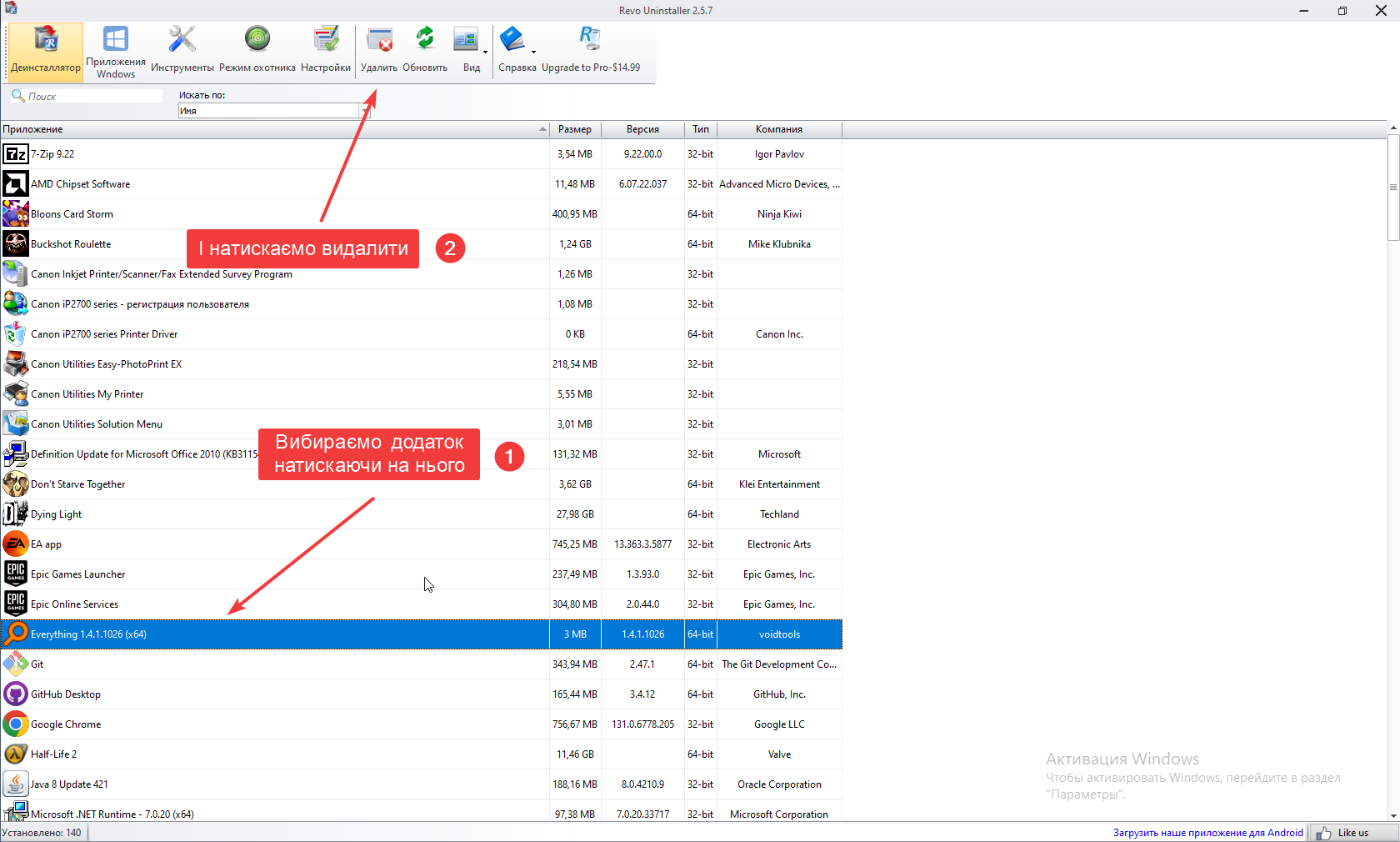1400x842 pixels.
Task: Click Установлено: 140 status text
Action: coord(42,833)
